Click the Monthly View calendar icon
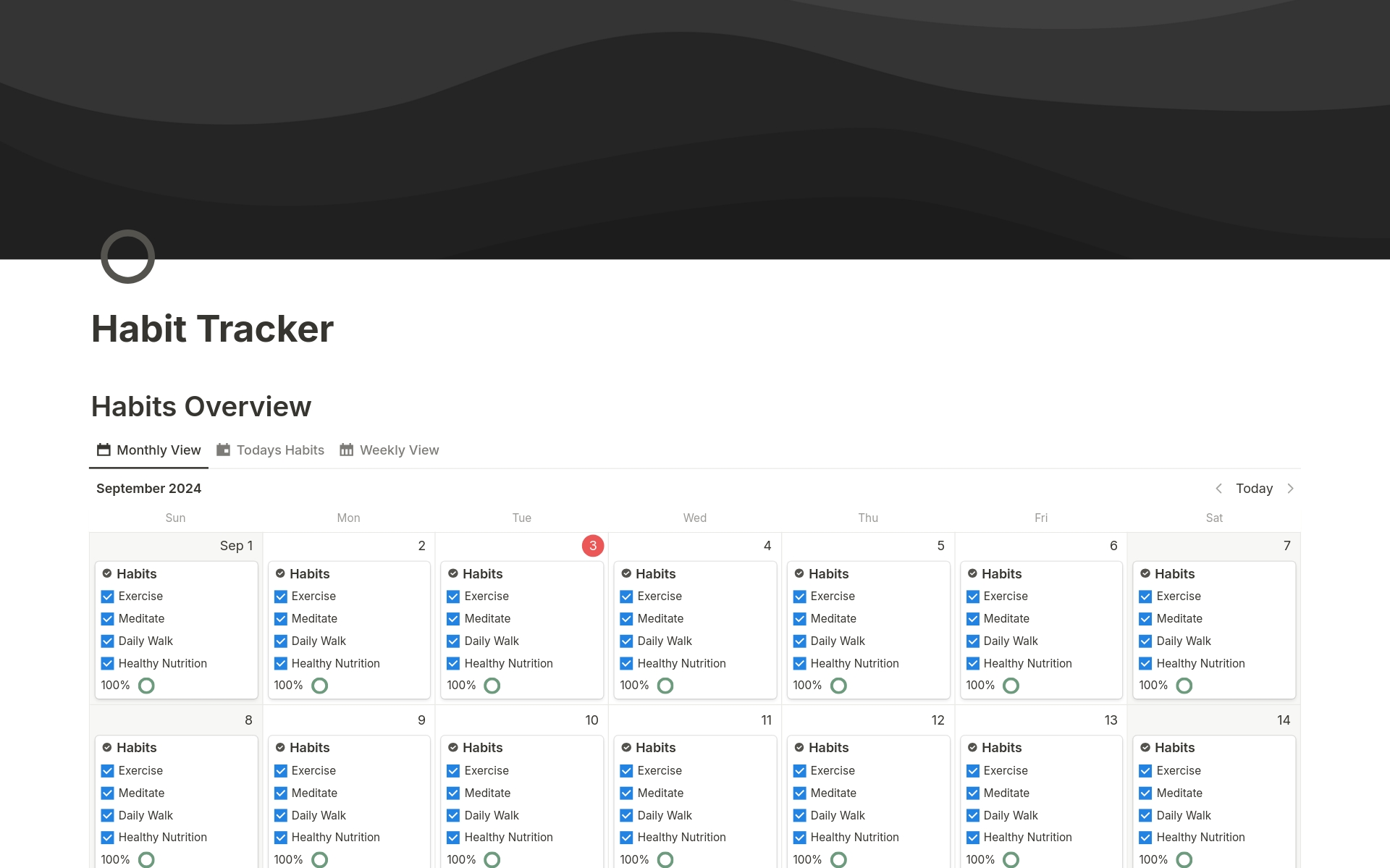1390x868 pixels. (104, 450)
